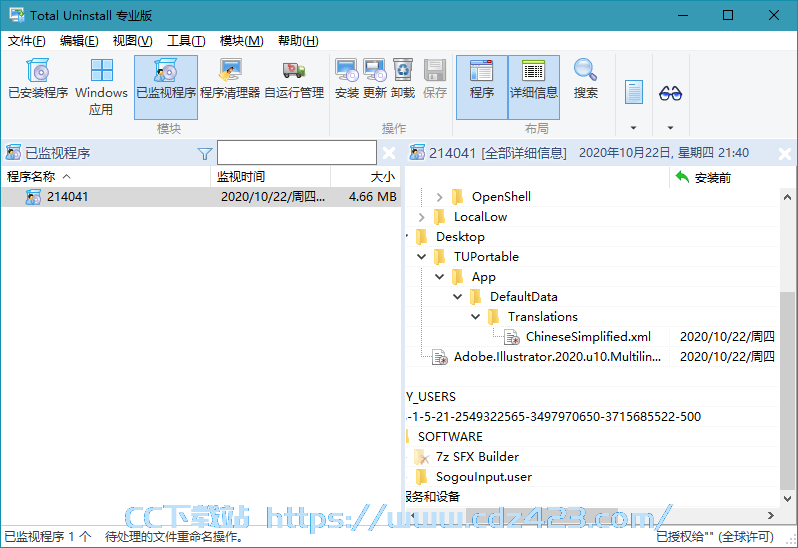The image size is (798, 548).
Task: Click the green 安装前 arrow icon
Action: pyautogui.click(x=682, y=177)
